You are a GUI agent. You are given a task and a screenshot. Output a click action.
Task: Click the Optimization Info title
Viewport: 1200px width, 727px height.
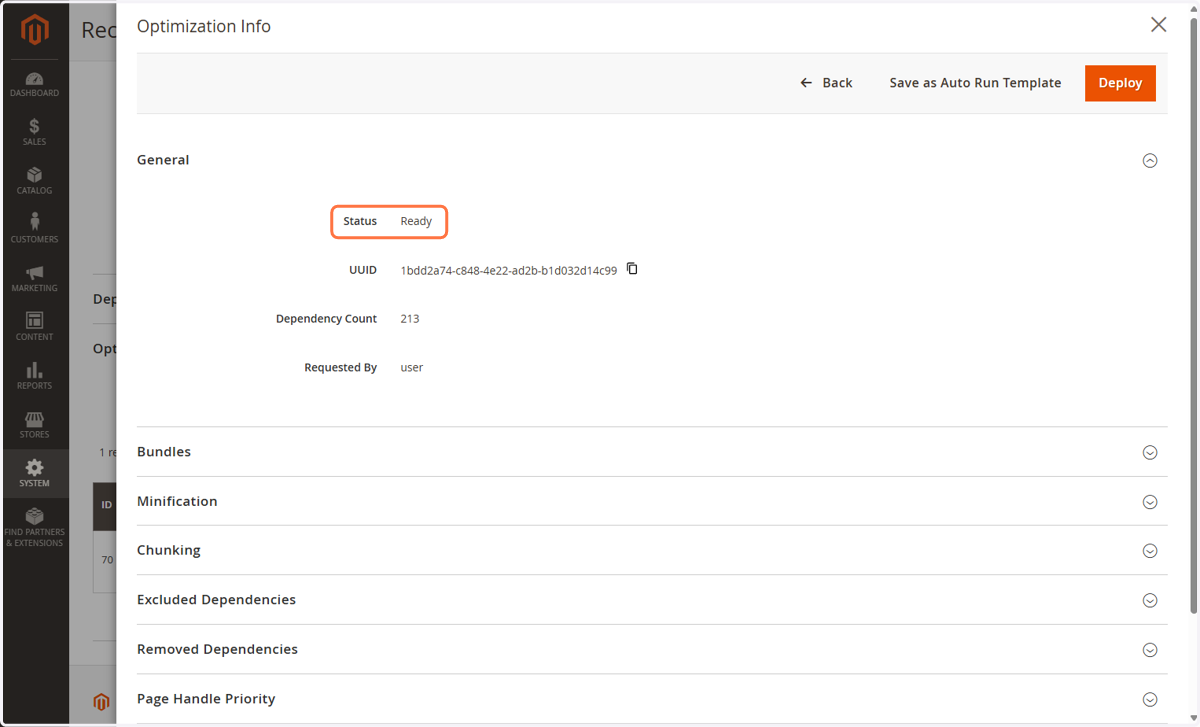(204, 26)
